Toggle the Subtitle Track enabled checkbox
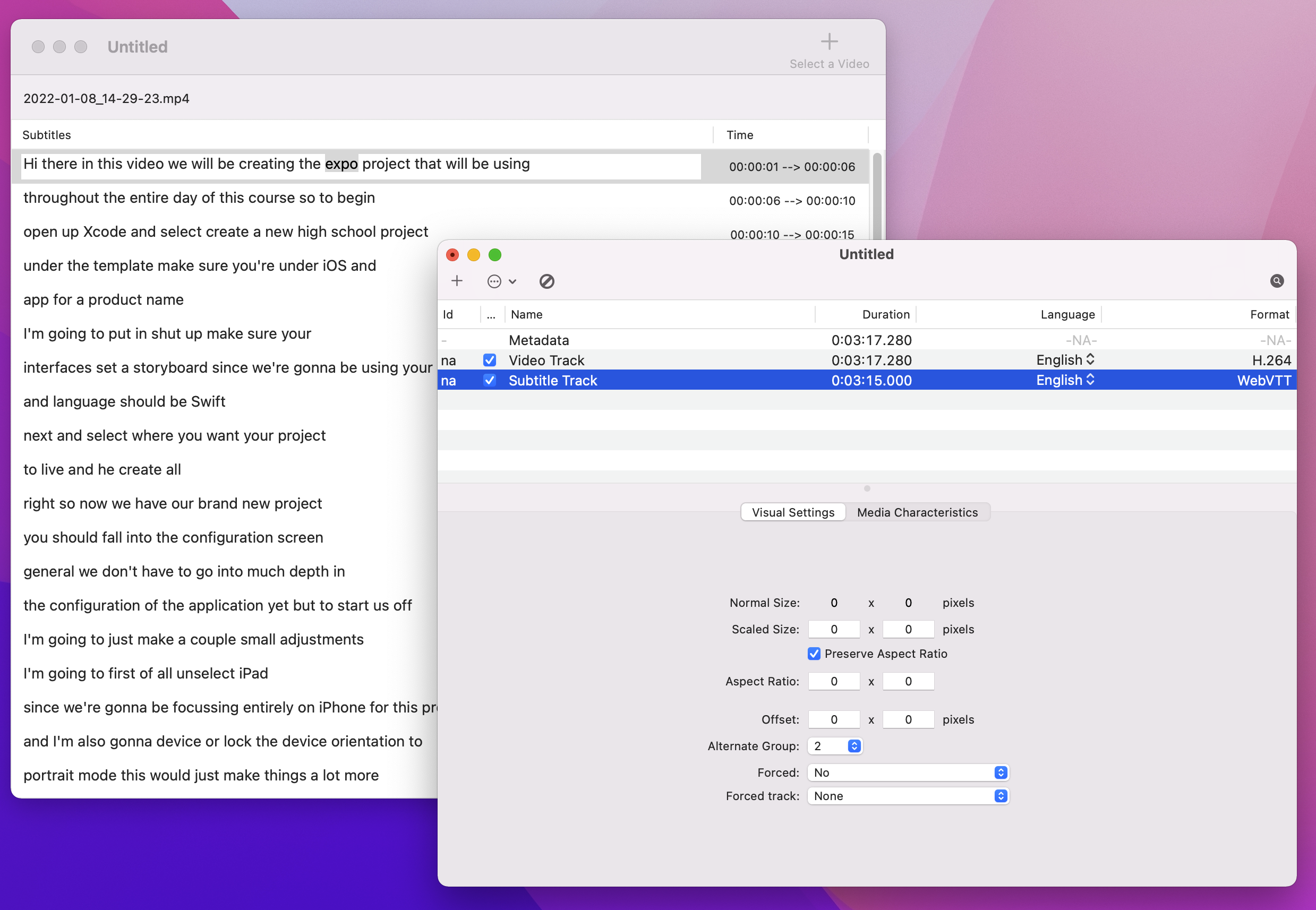 click(x=489, y=380)
